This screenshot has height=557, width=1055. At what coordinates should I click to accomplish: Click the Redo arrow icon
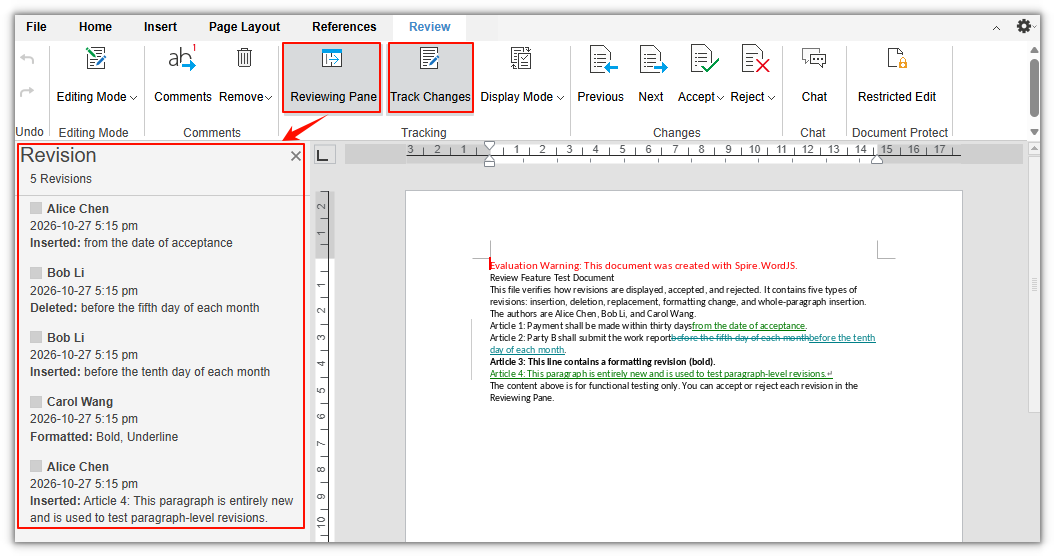pos(27,91)
